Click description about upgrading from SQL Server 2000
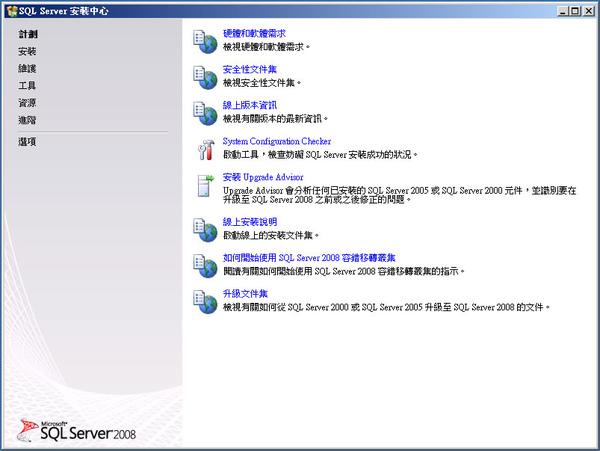The width and height of the screenshot is (600, 451). click(x=386, y=307)
